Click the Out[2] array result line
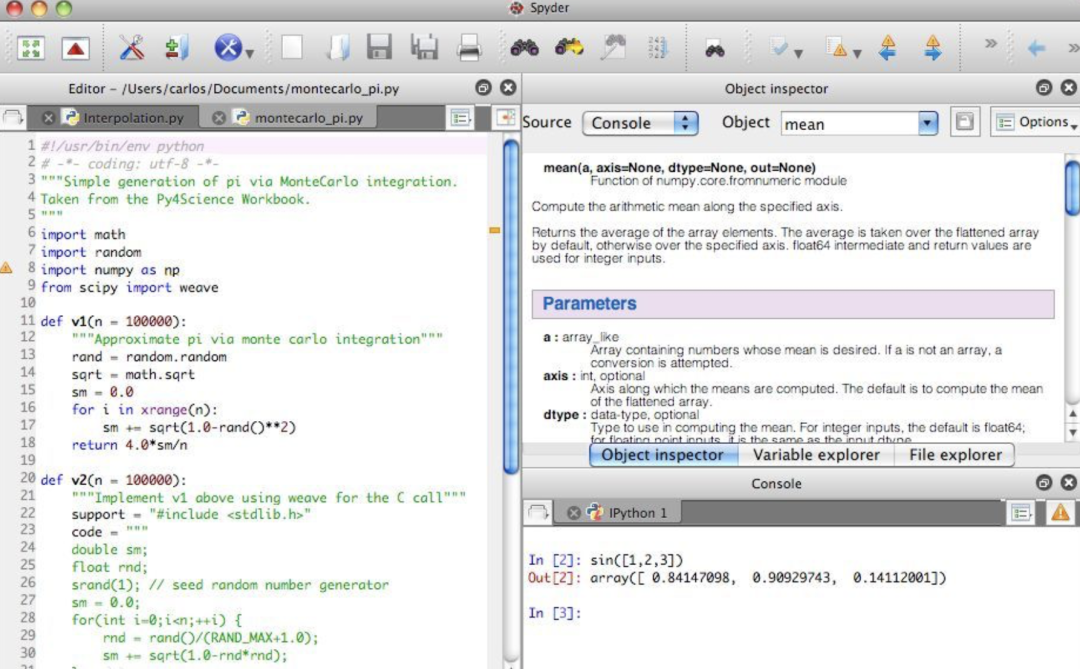 coord(736,577)
